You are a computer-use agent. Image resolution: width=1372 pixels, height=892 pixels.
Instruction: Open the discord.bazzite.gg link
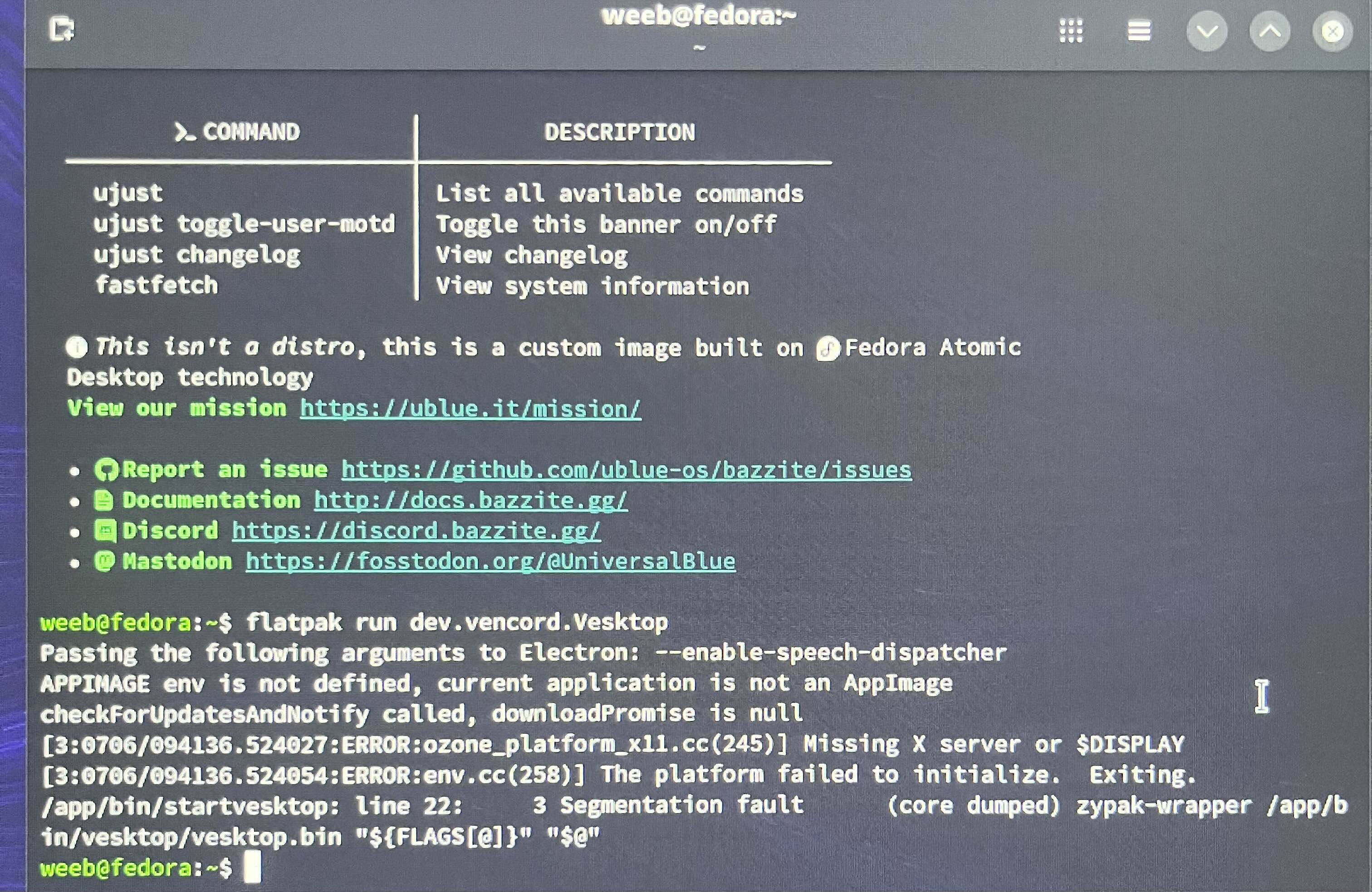pos(416,531)
